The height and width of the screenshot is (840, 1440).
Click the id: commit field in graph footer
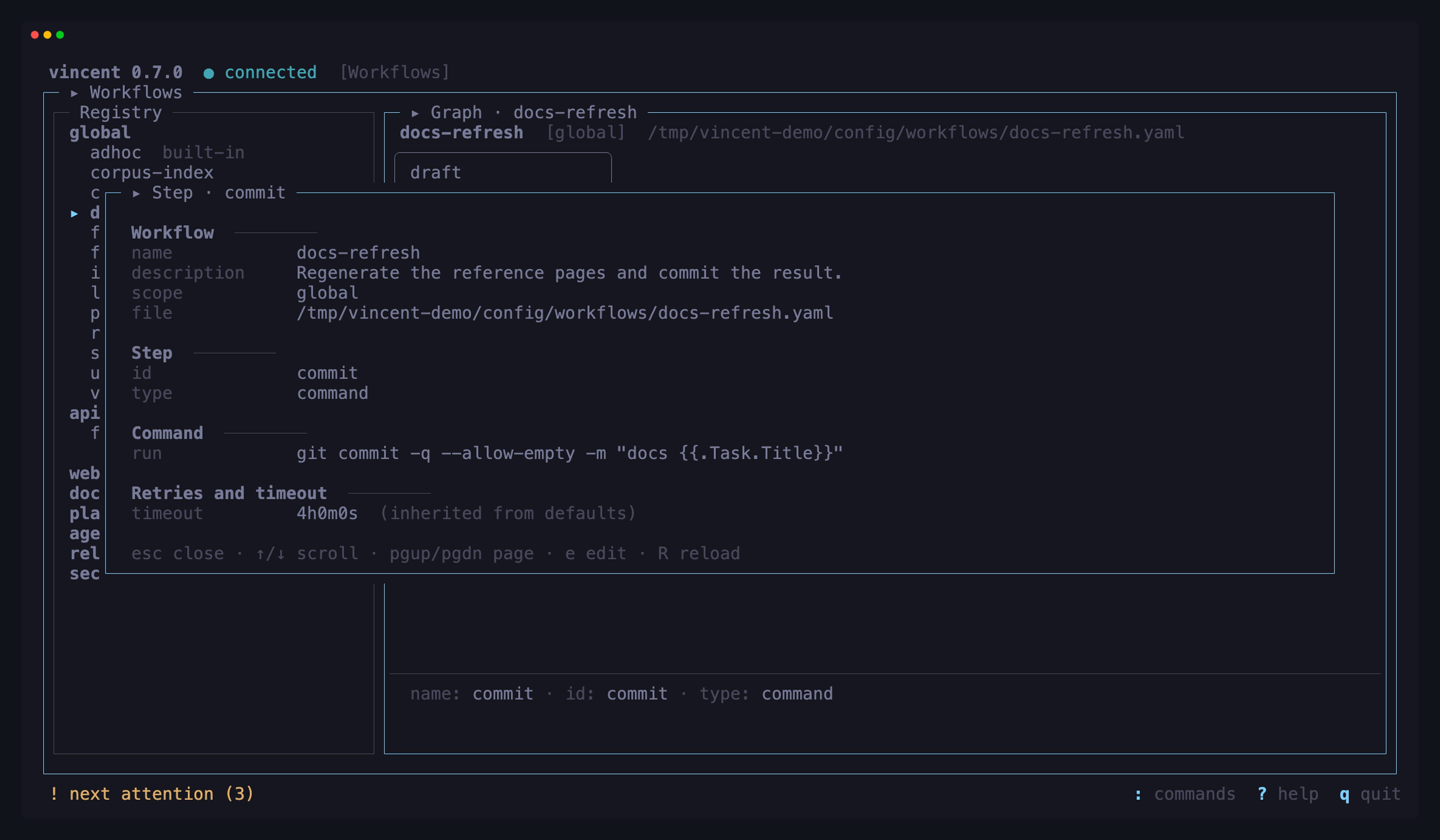coord(616,694)
